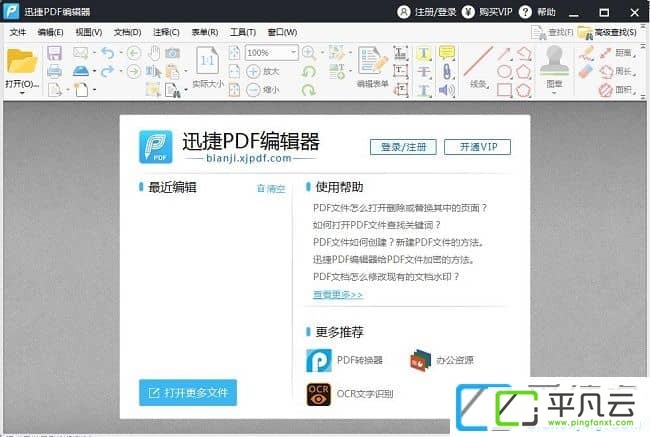Select the arrow drawing tool
This screenshot has width=650, height=437.
[504, 53]
